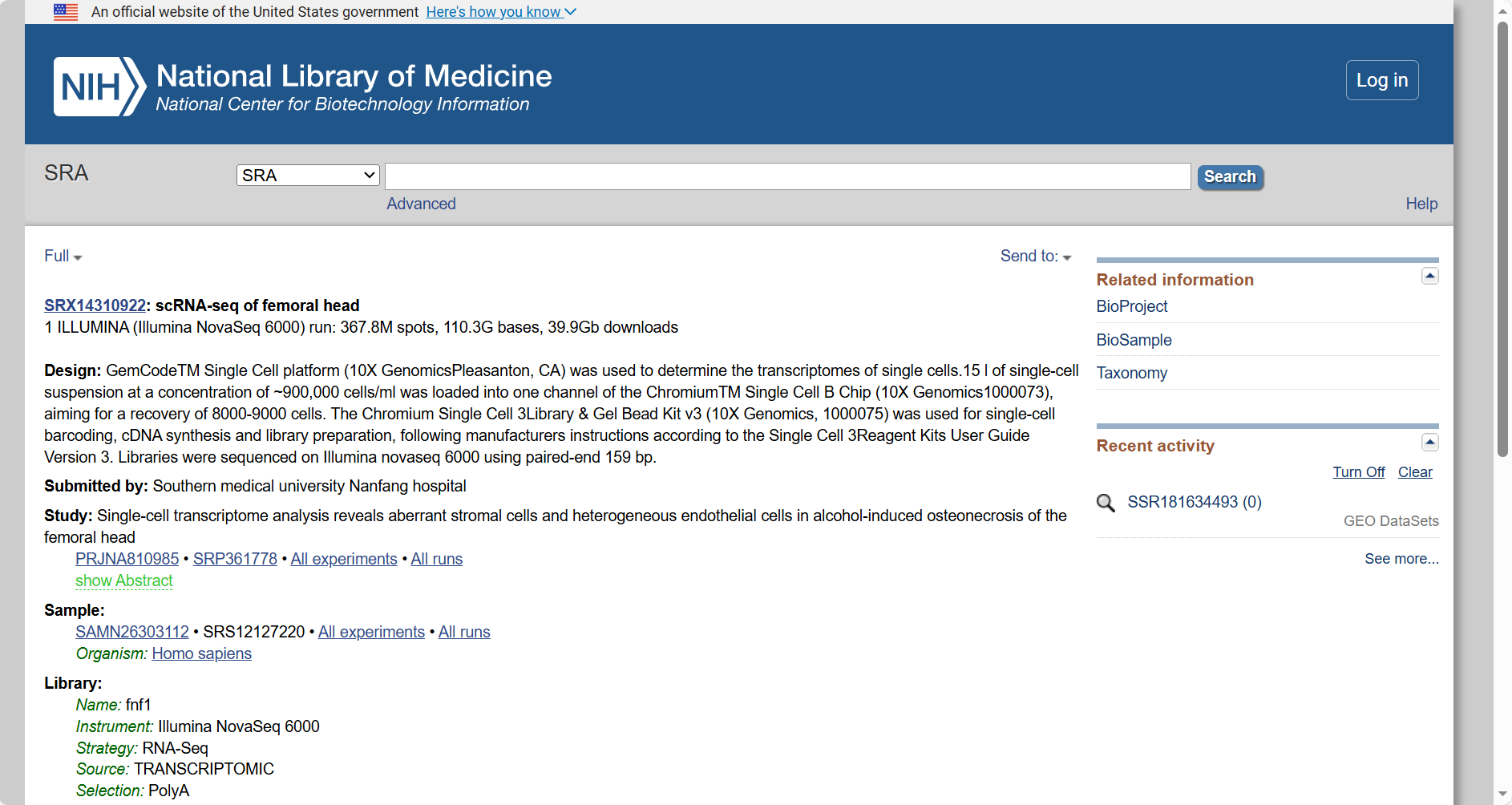The image size is (1512, 805).
Task: Click the Homo sapiens organism link
Action: pyautogui.click(x=201, y=653)
